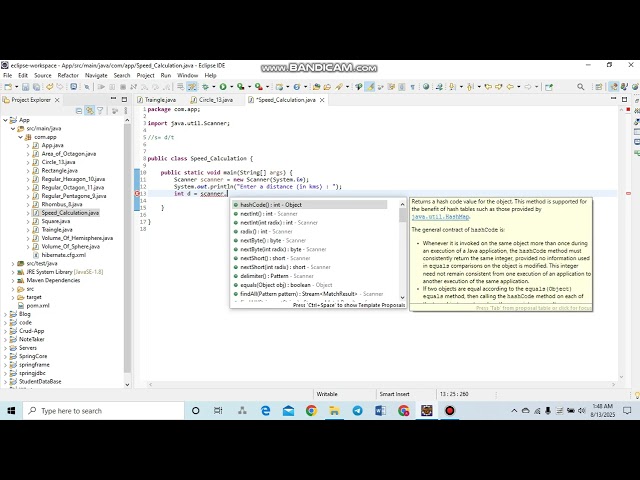640x480 pixels.
Task: Click the Windows taskbar search box
Action: [x=103, y=411]
